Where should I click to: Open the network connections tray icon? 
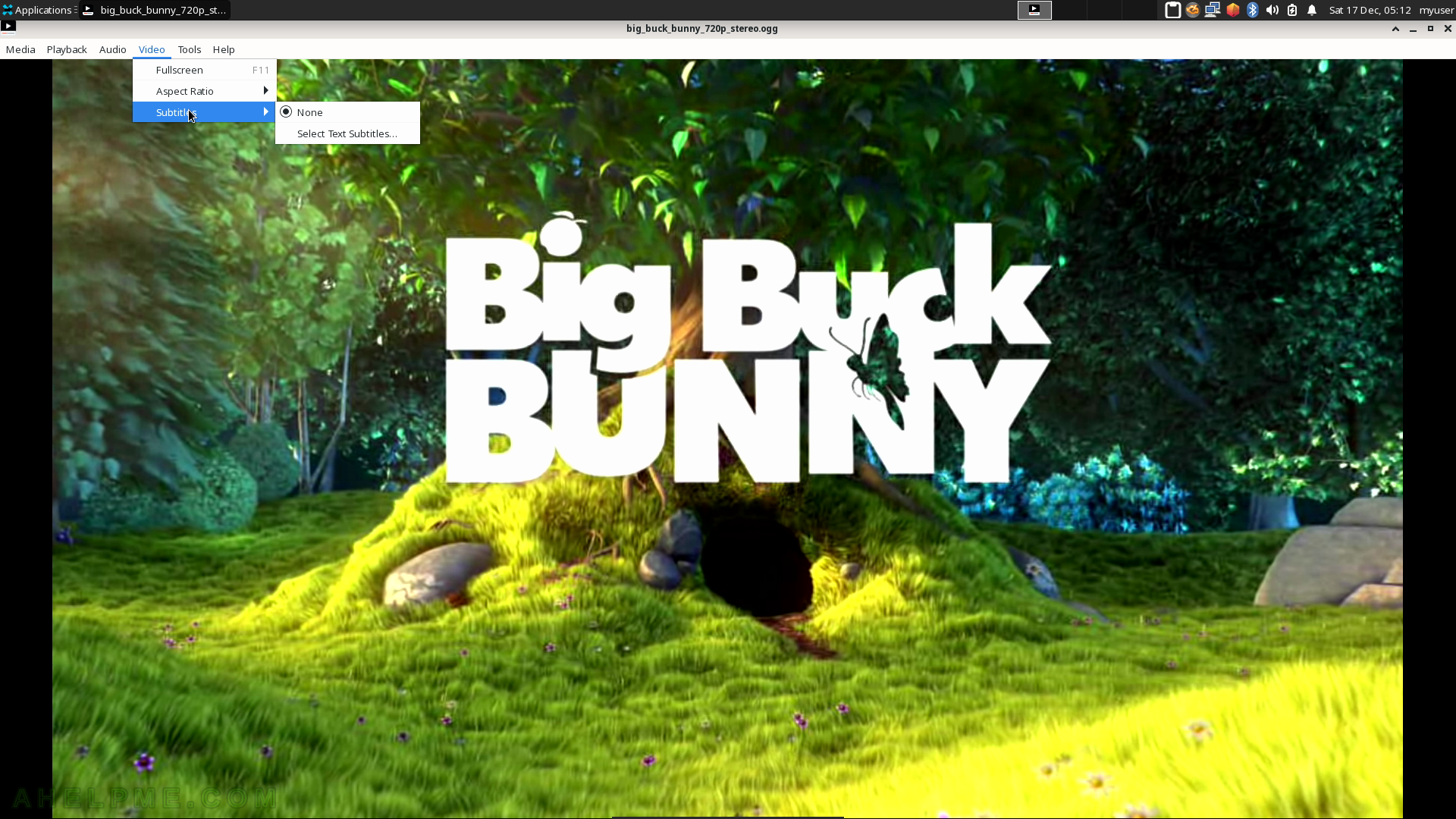(1213, 10)
